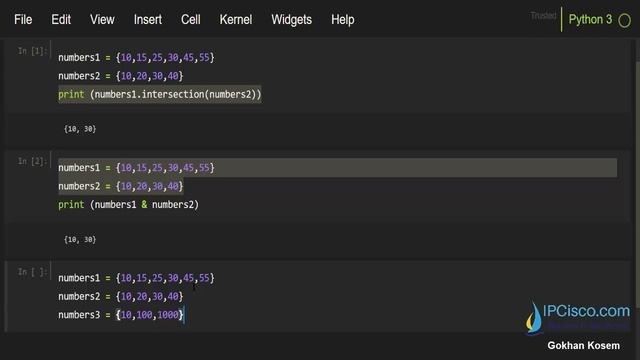Click numbers2 assignment line in cell 1
Screen dimensions: 640x360
point(121,76)
